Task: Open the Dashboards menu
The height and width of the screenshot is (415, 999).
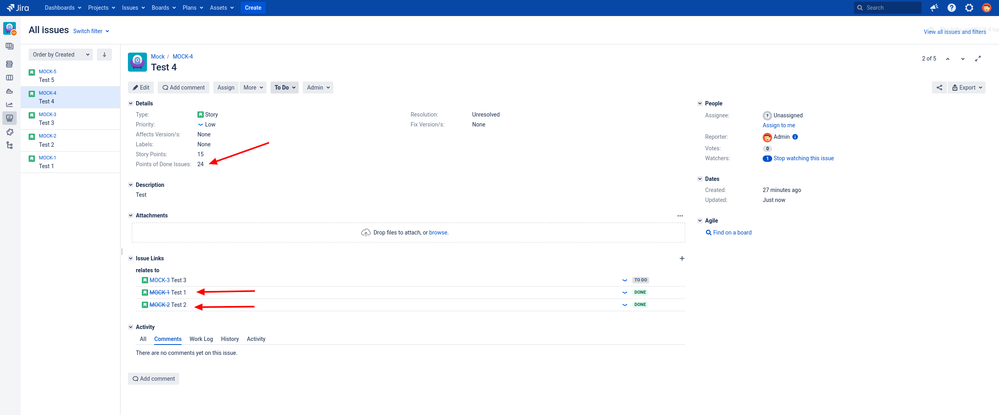Action: point(63,8)
